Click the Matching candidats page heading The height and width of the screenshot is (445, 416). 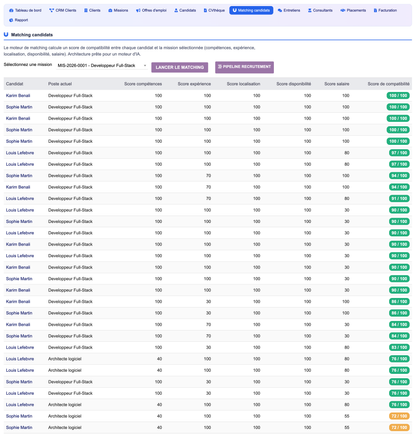pos(32,35)
